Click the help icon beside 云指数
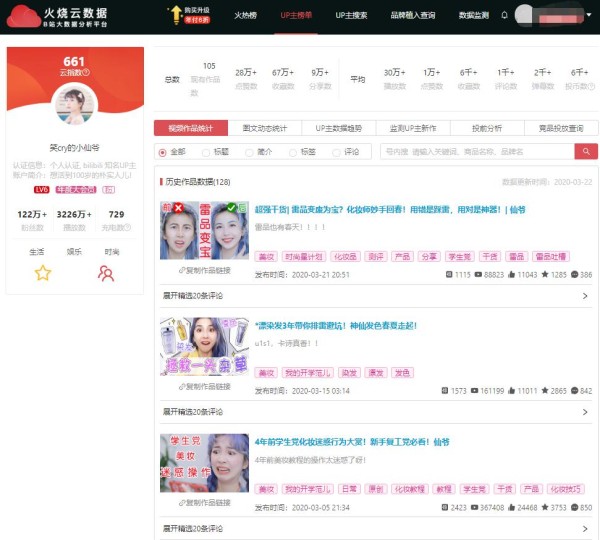Viewport: 600px width, 540px height. pyautogui.click(x=87, y=73)
